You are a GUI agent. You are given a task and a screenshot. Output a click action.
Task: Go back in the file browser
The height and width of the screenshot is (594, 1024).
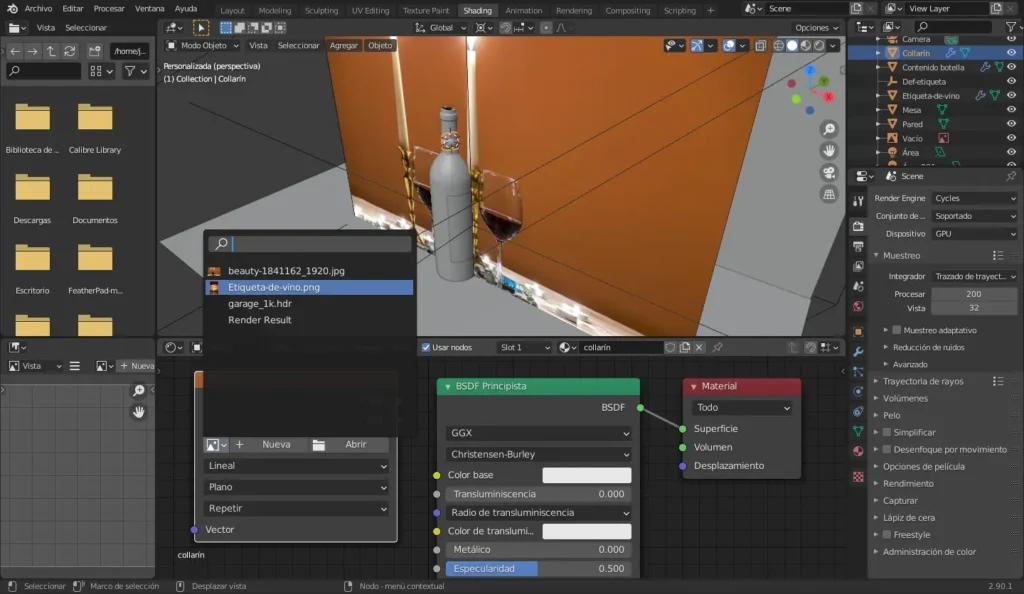click(x=15, y=51)
